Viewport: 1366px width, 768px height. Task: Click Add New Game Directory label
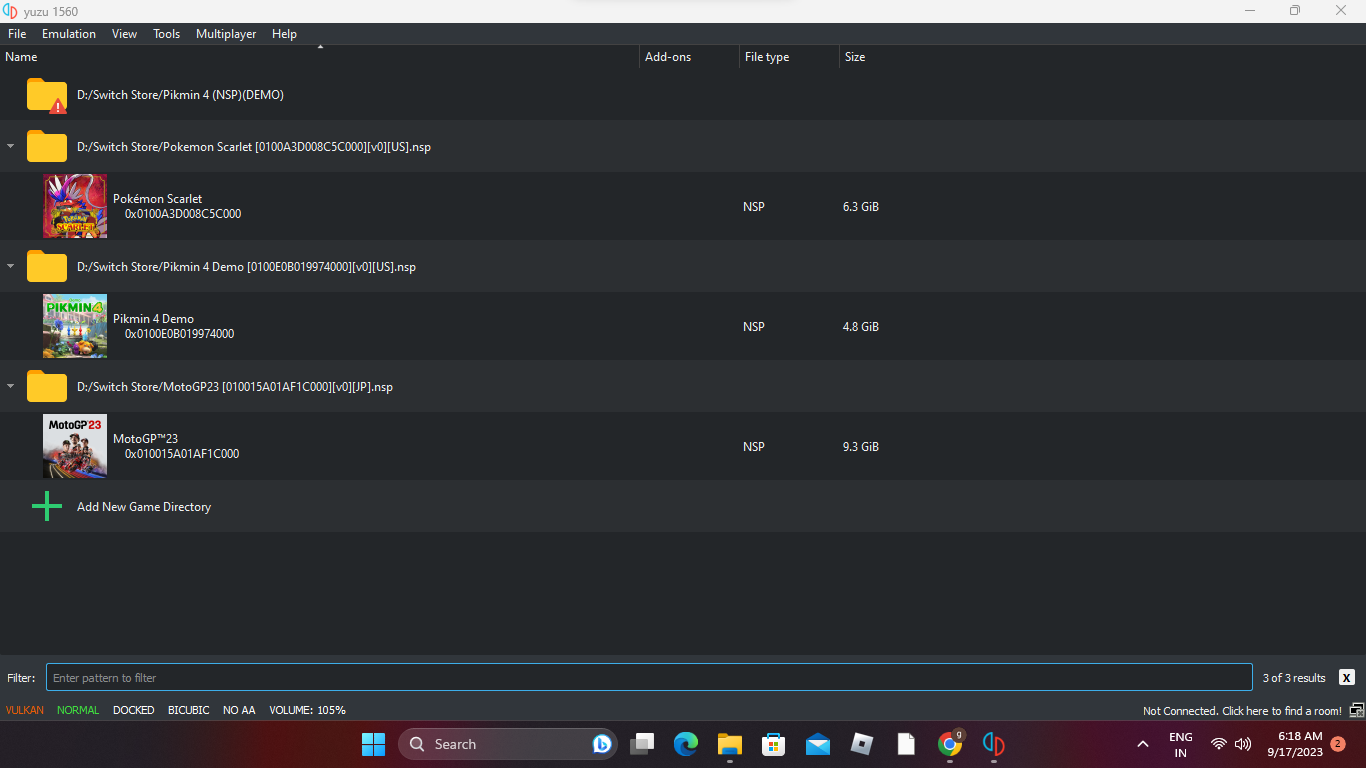144,507
